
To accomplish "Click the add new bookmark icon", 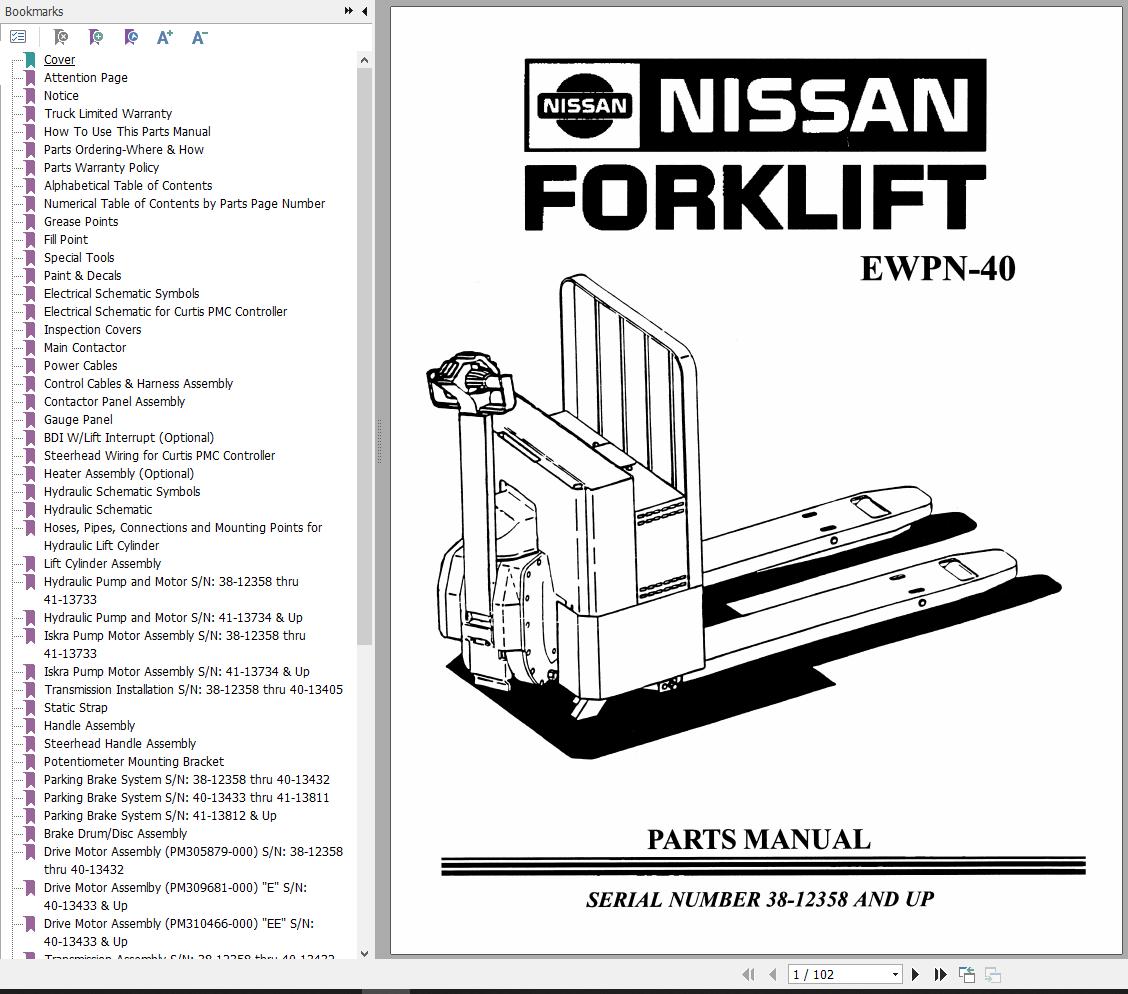I will [95, 37].
